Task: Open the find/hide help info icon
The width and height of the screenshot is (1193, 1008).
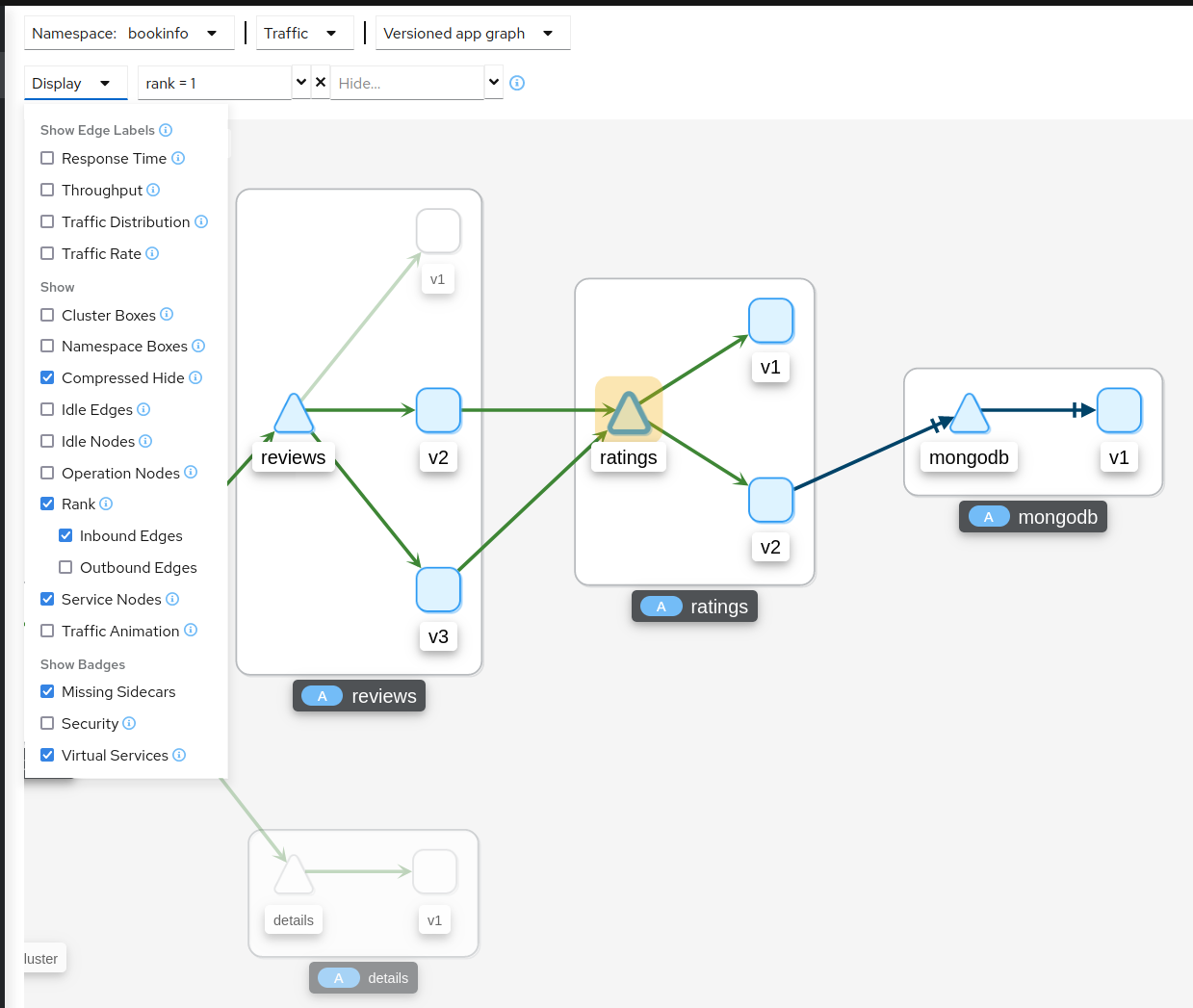Action: coord(517,83)
